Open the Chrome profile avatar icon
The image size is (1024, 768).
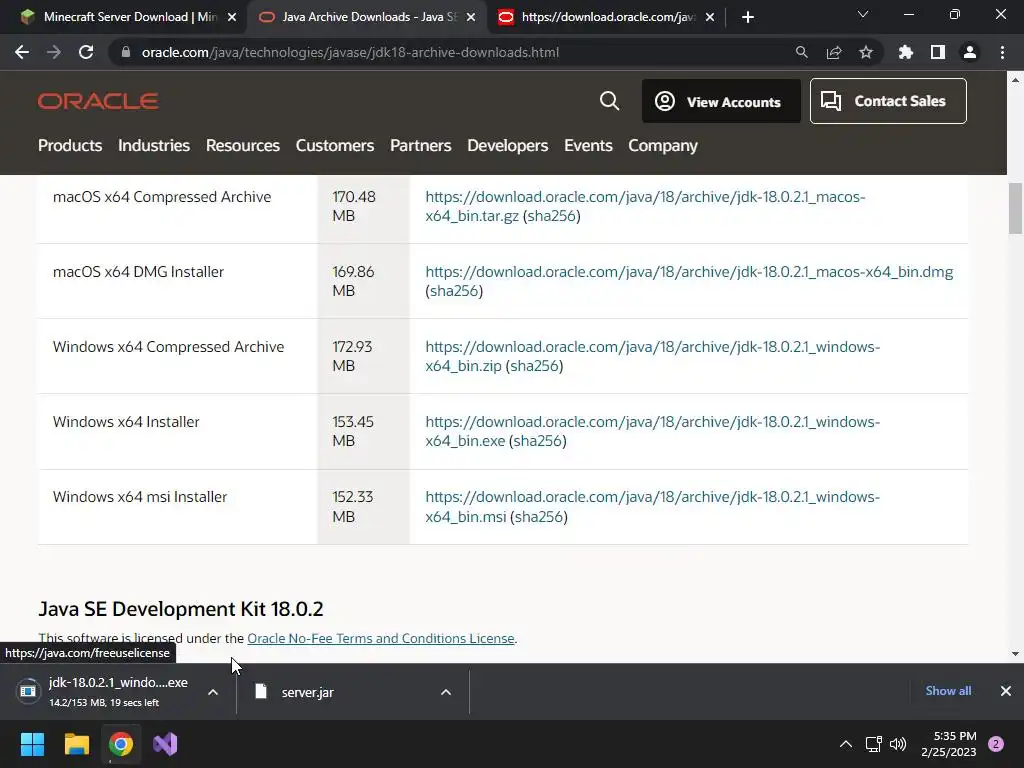[x=970, y=52]
